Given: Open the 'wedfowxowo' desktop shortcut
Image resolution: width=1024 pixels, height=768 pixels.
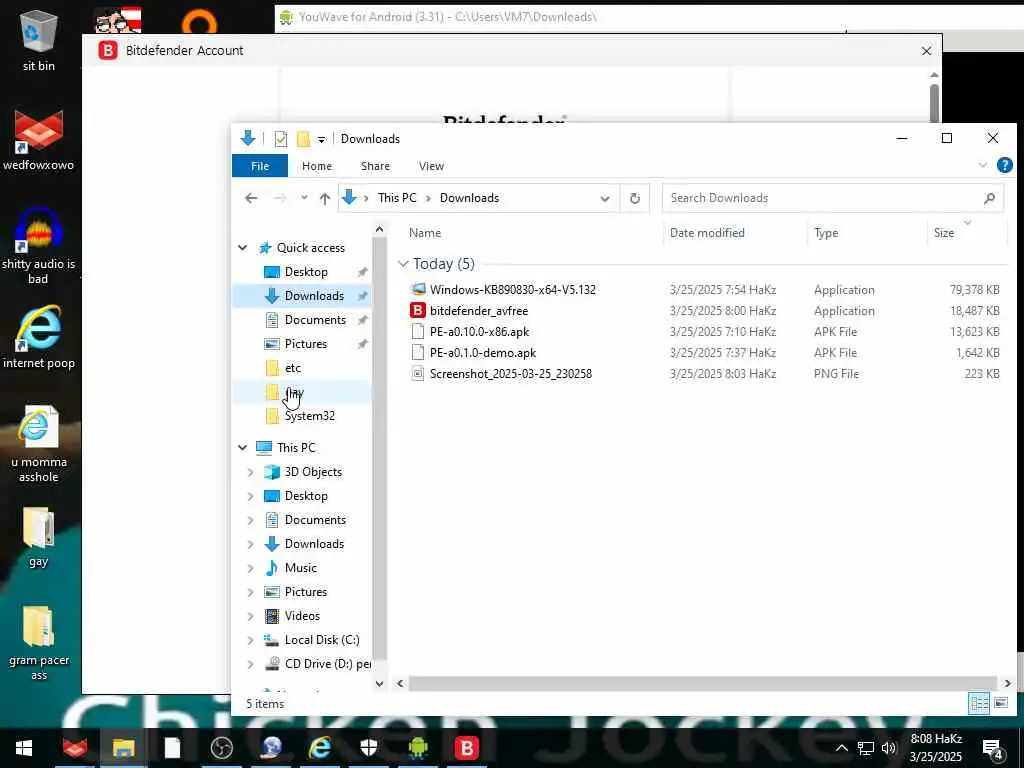Looking at the screenshot, I should [39, 140].
